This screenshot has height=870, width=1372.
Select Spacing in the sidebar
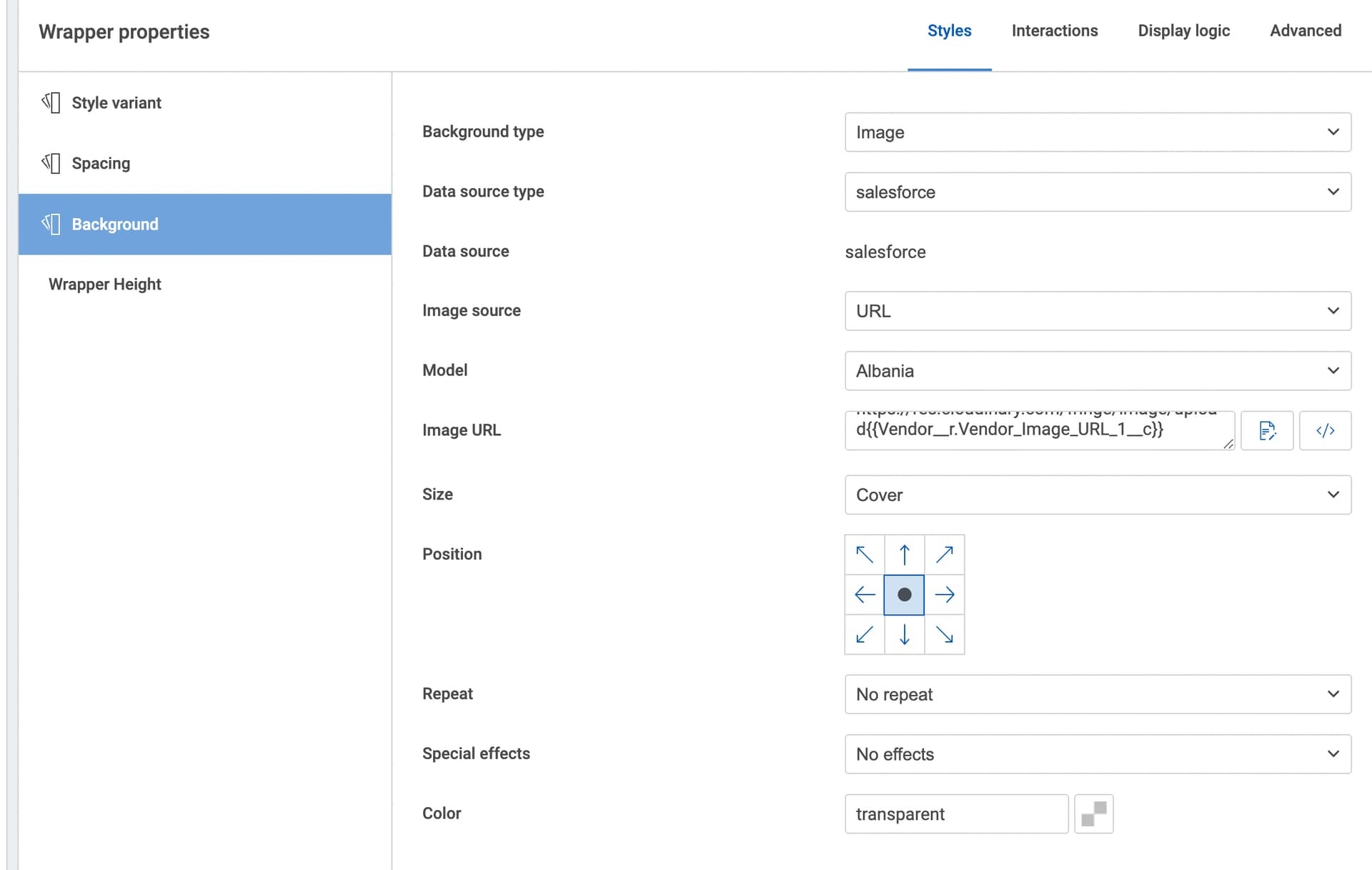(205, 163)
